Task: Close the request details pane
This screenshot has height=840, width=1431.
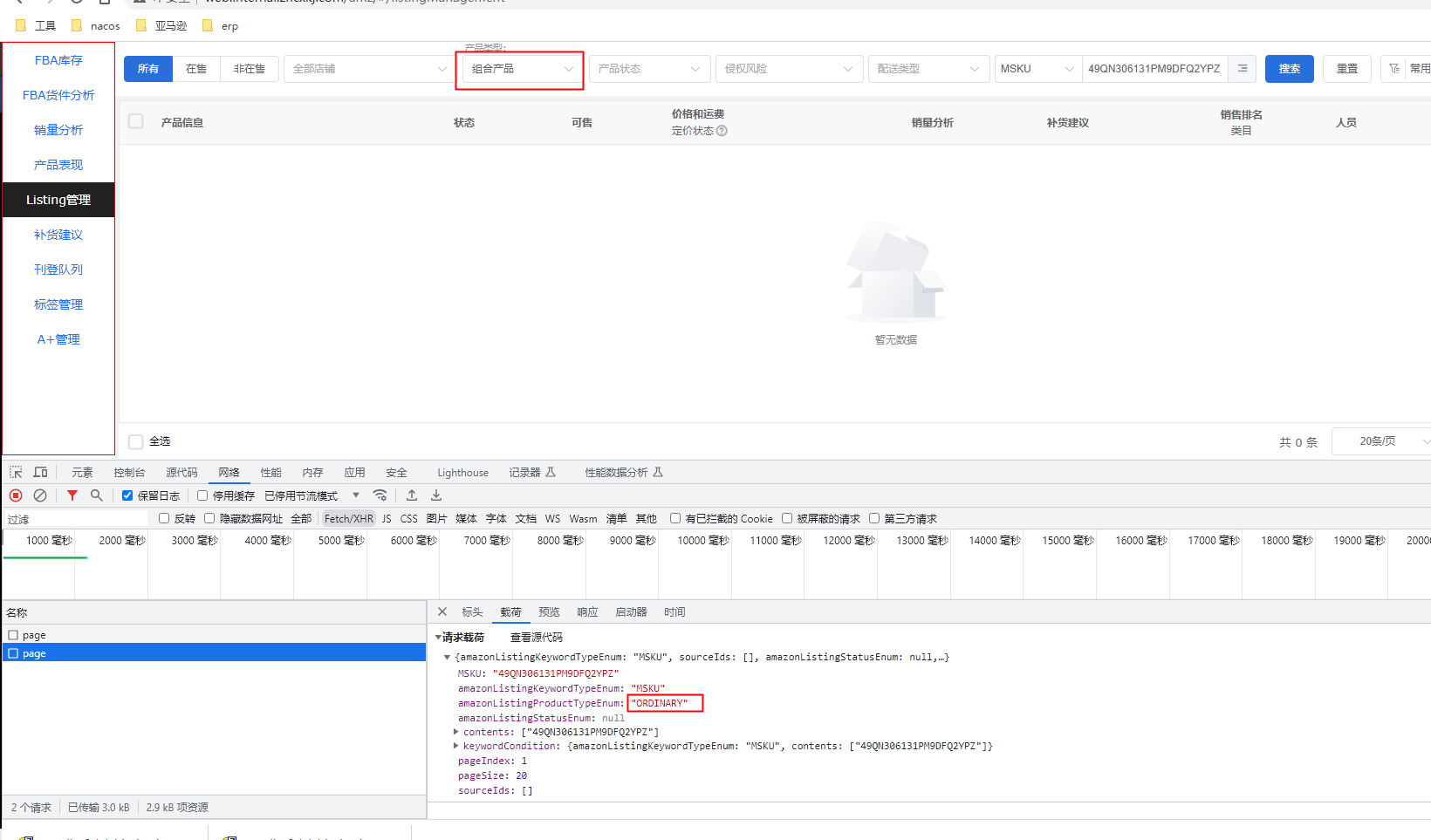Action: [x=442, y=611]
